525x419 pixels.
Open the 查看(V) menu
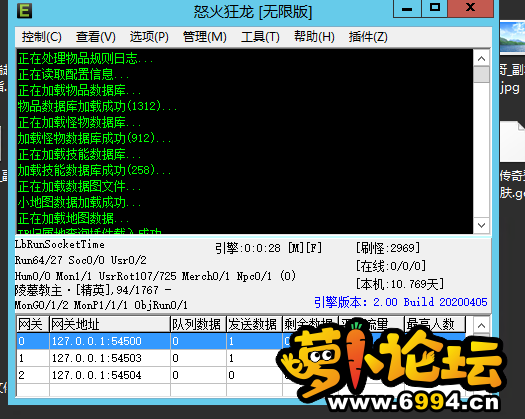[x=95, y=37]
